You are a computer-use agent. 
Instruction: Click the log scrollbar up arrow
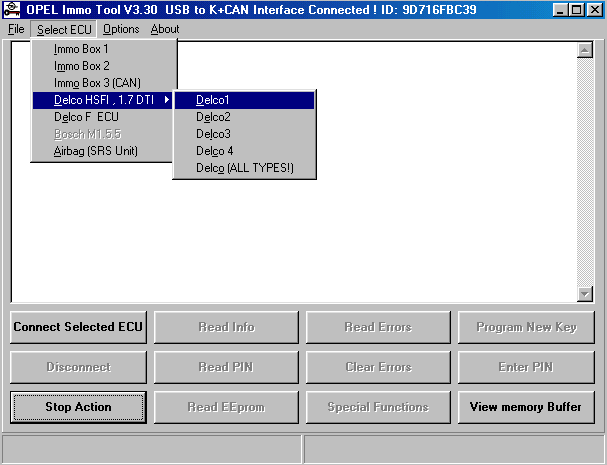pyautogui.click(x=585, y=50)
